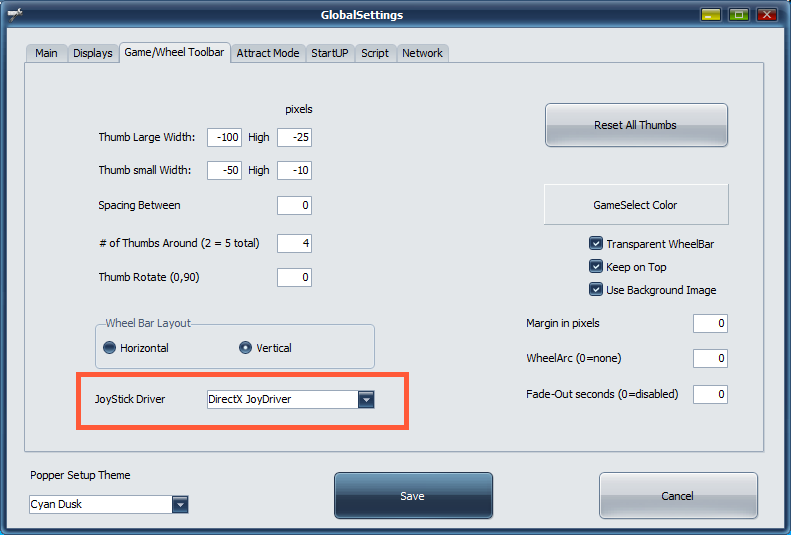
Task: Maximize the GlobalSettings window
Action: click(738, 15)
